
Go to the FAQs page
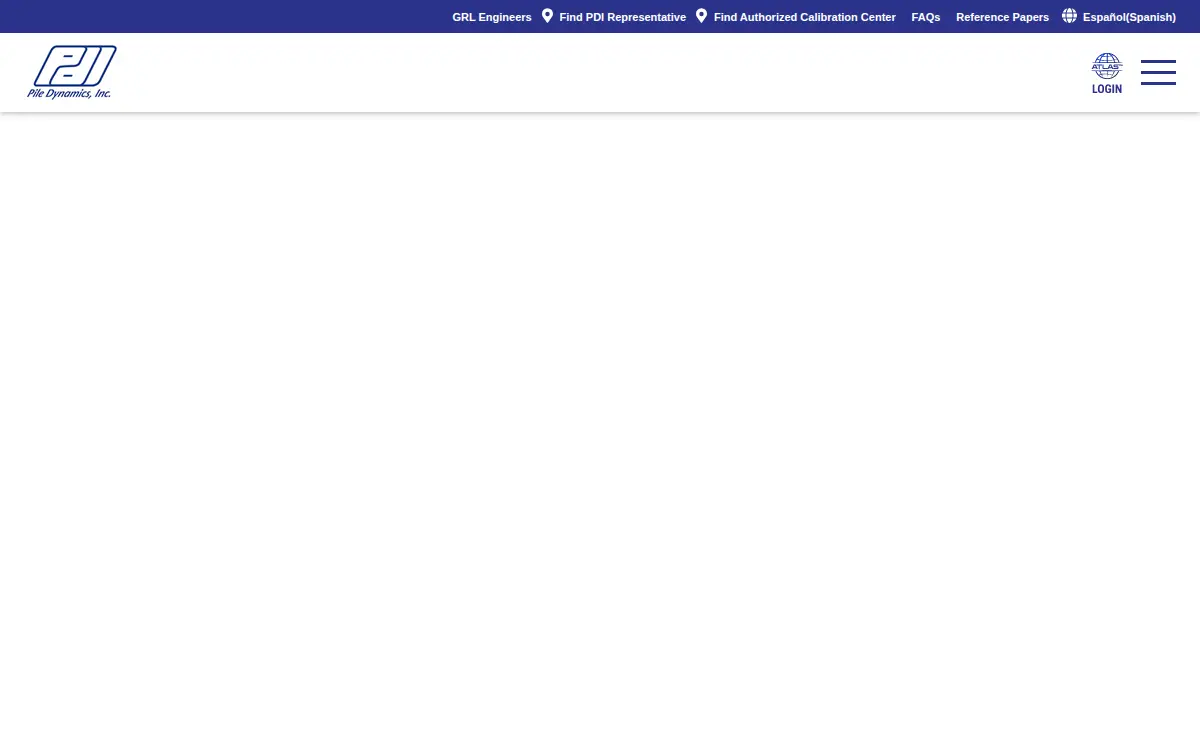[x=926, y=17]
